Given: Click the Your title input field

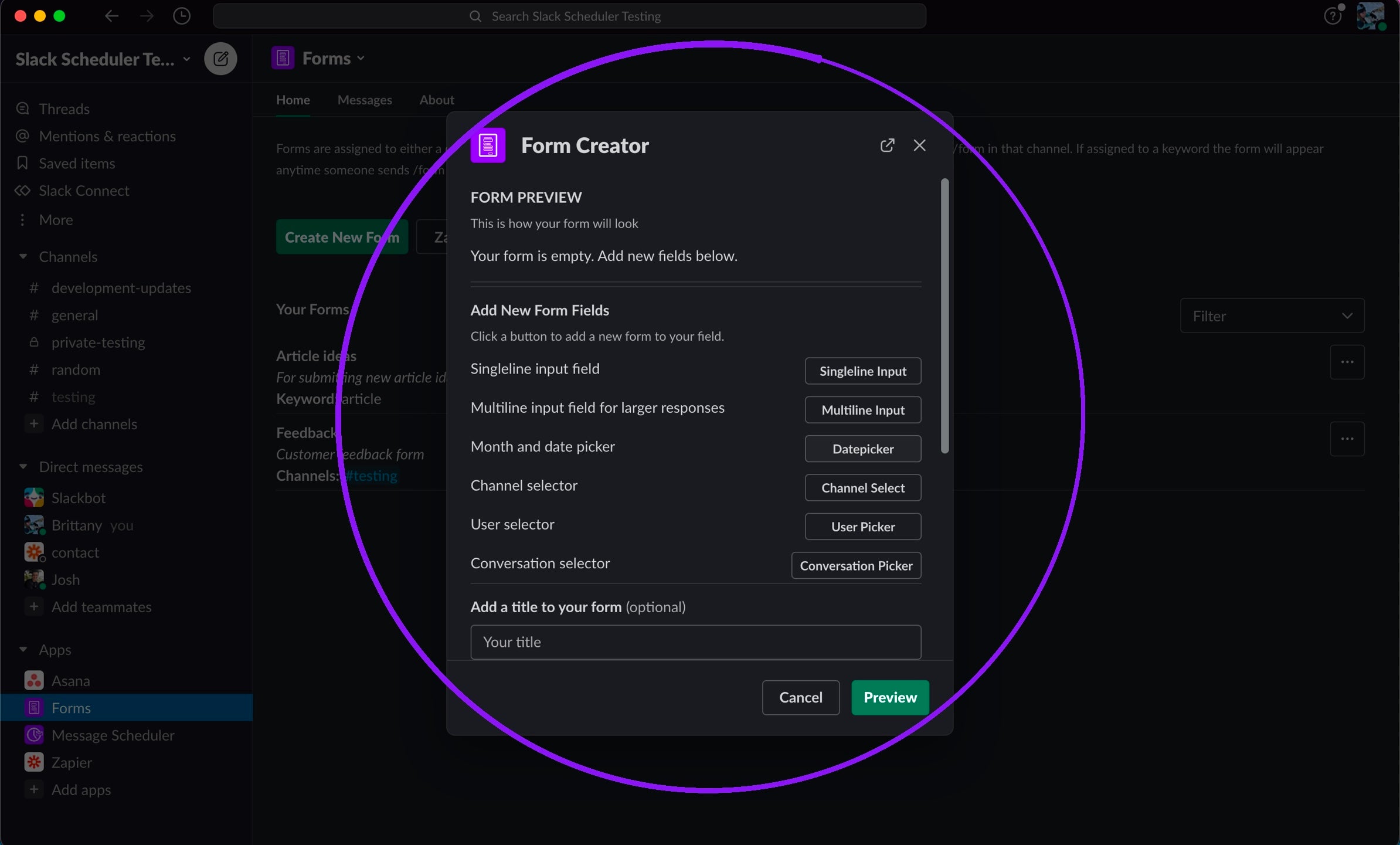Looking at the screenshot, I should pos(695,642).
